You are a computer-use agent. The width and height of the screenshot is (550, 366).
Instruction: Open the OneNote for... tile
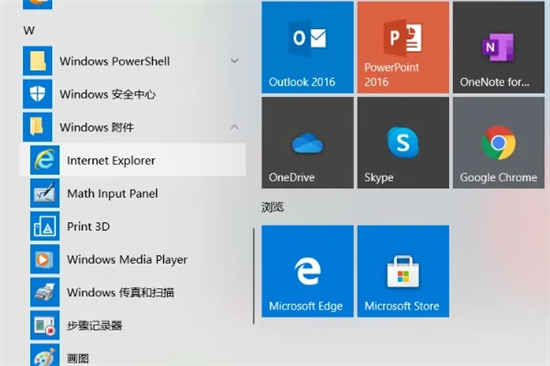click(498, 47)
